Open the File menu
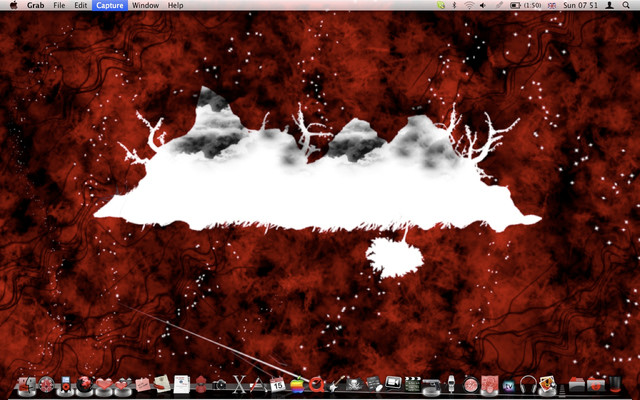This screenshot has width=640, height=400. (x=59, y=5)
